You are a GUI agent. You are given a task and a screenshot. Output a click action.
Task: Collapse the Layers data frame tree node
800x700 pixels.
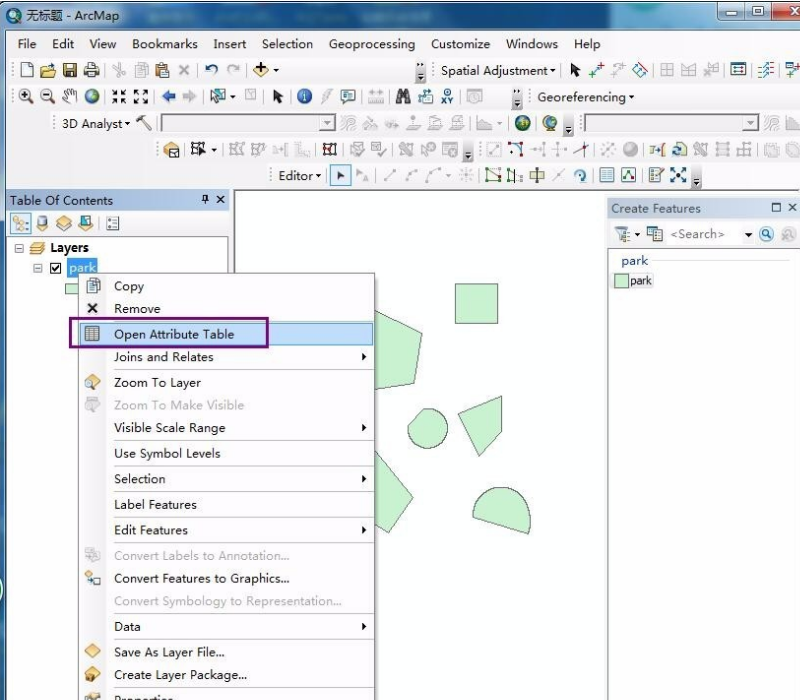19,248
